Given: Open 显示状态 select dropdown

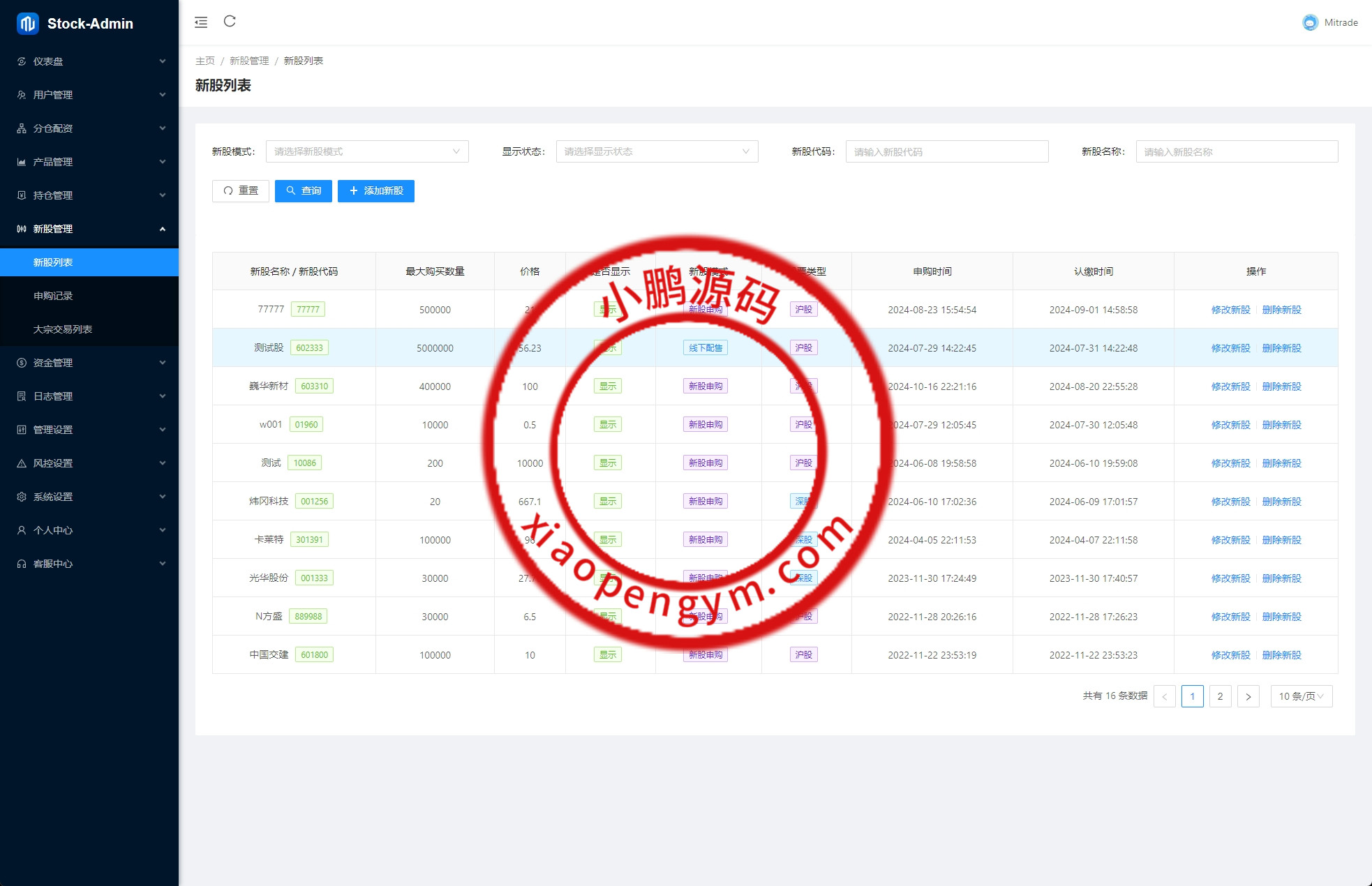Looking at the screenshot, I should (656, 151).
